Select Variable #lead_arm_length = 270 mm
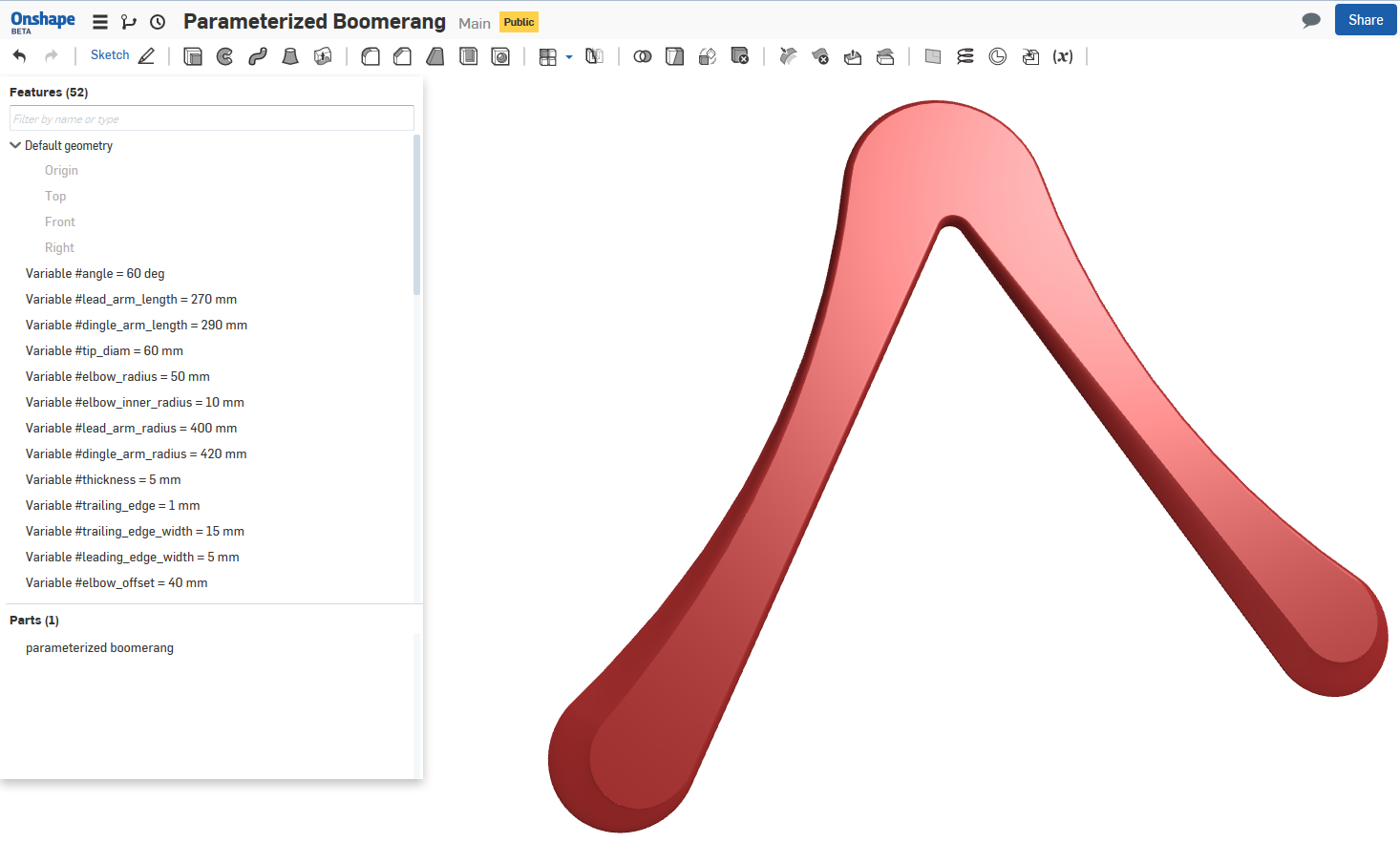This screenshot has height=843, width=1400. click(132, 299)
